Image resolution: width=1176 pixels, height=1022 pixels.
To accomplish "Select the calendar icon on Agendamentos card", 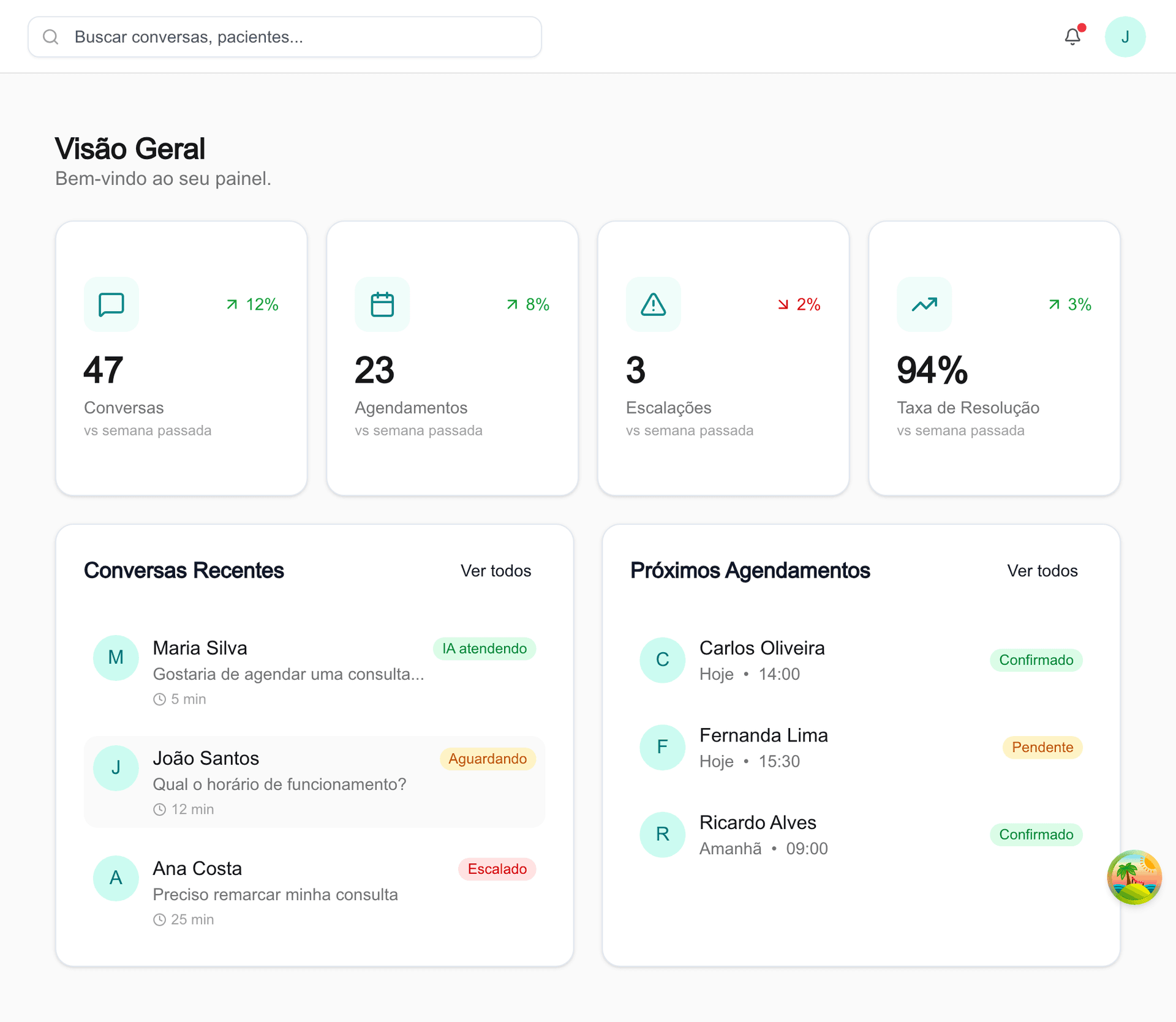I will click(x=382, y=304).
